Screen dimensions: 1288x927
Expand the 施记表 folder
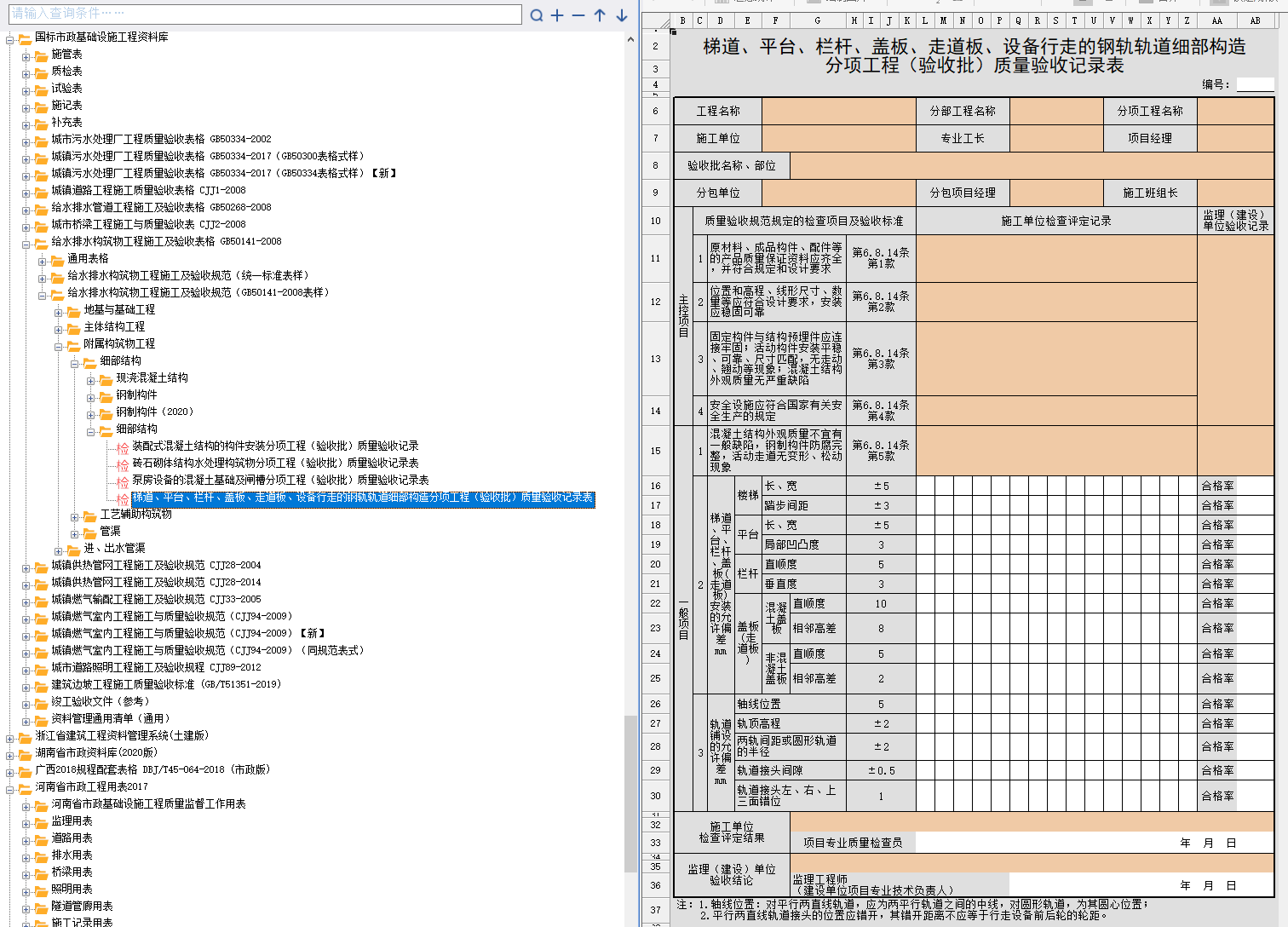(x=26, y=108)
